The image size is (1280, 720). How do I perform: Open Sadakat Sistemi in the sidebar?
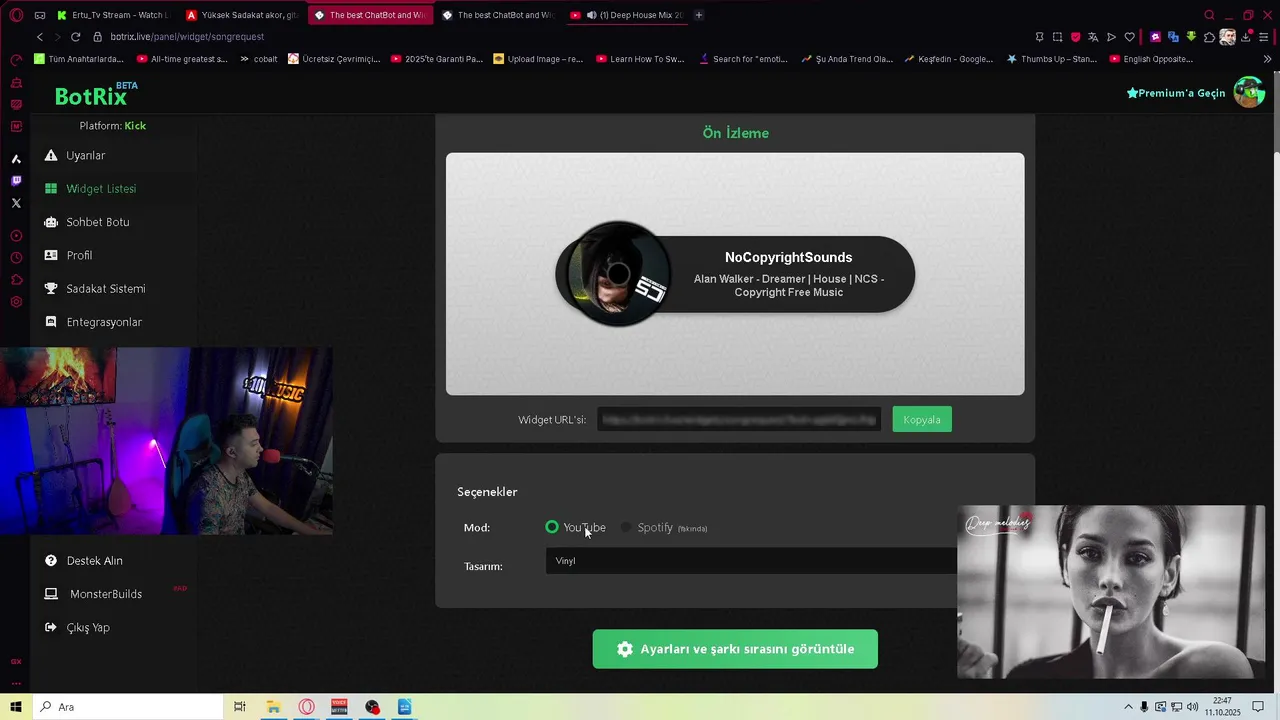(95, 289)
